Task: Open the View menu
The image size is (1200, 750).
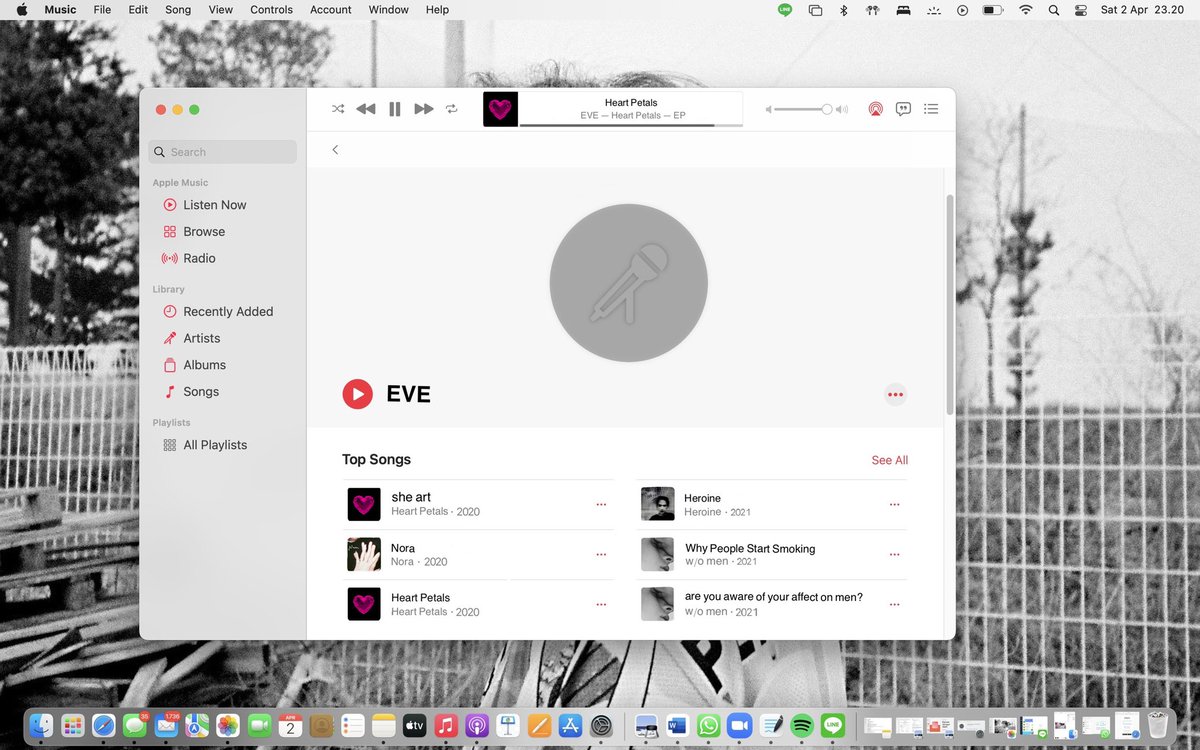Action: point(220,10)
